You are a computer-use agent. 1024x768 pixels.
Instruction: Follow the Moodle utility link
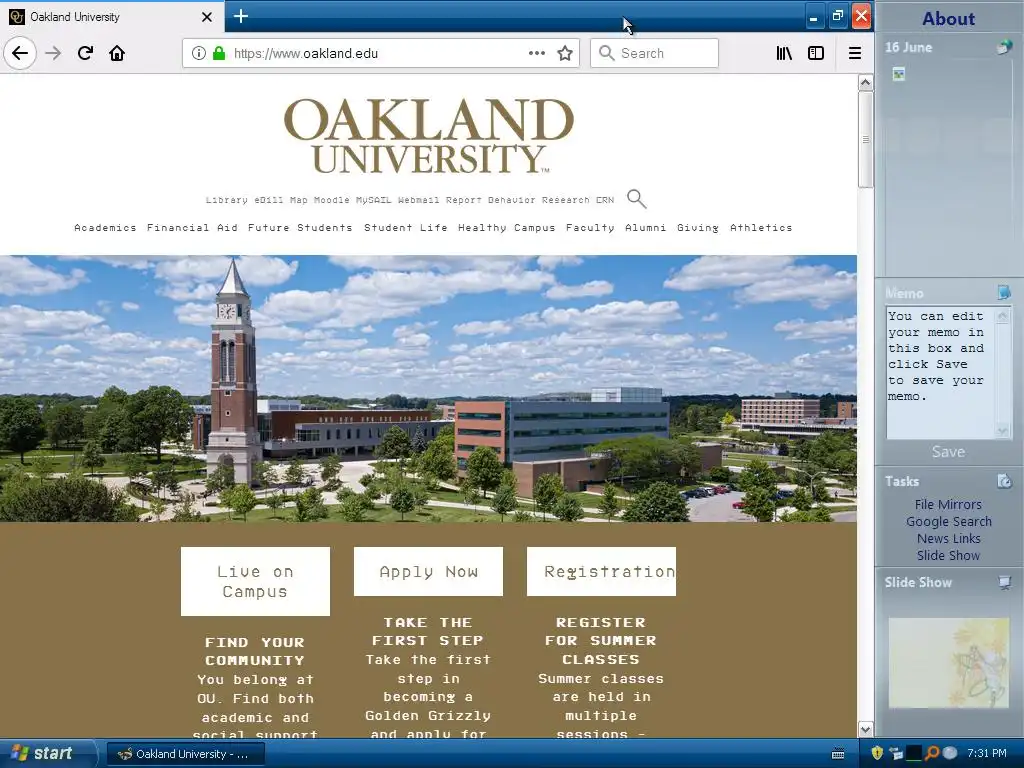tap(331, 200)
